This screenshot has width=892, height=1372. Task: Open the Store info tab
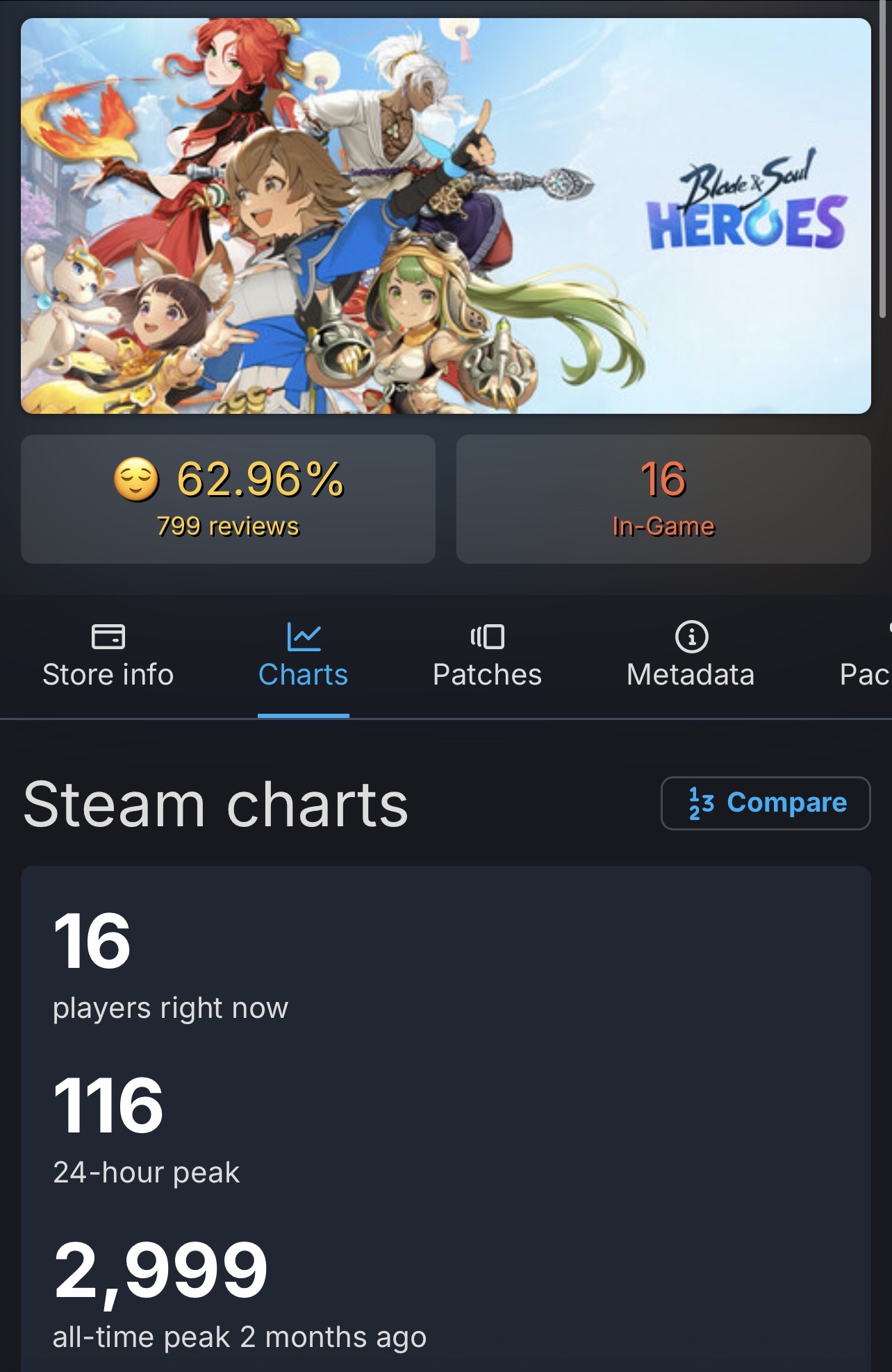pos(108,674)
